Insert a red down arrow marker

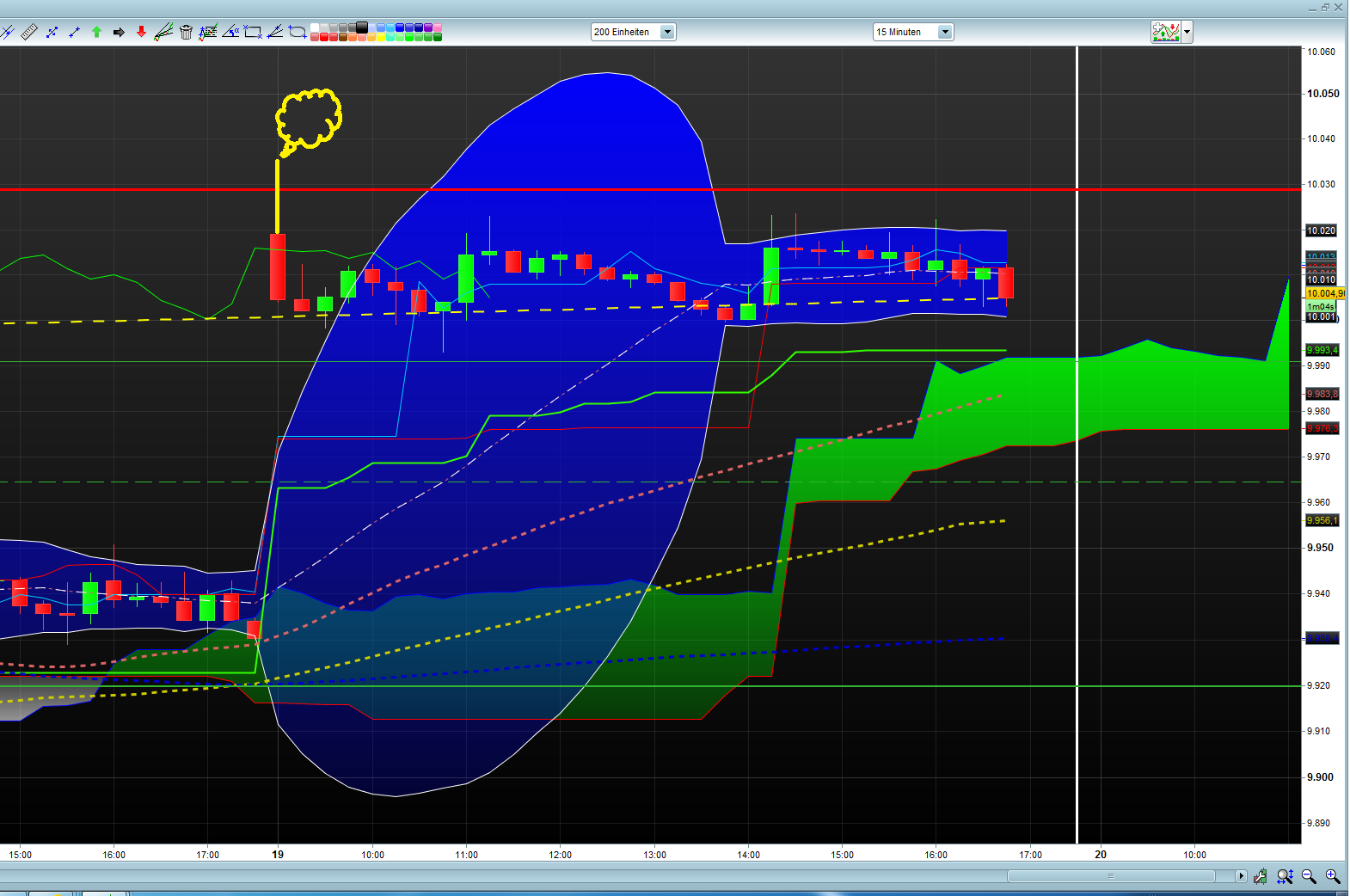tap(141, 32)
